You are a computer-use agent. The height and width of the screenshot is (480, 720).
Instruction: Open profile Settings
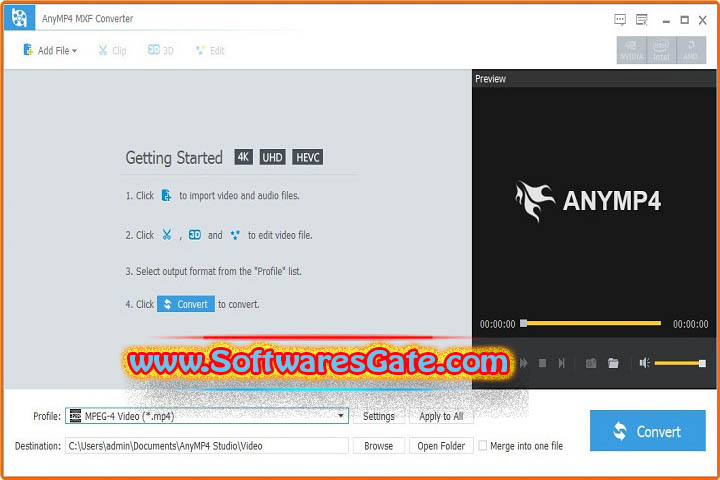click(x=379, y=416)
